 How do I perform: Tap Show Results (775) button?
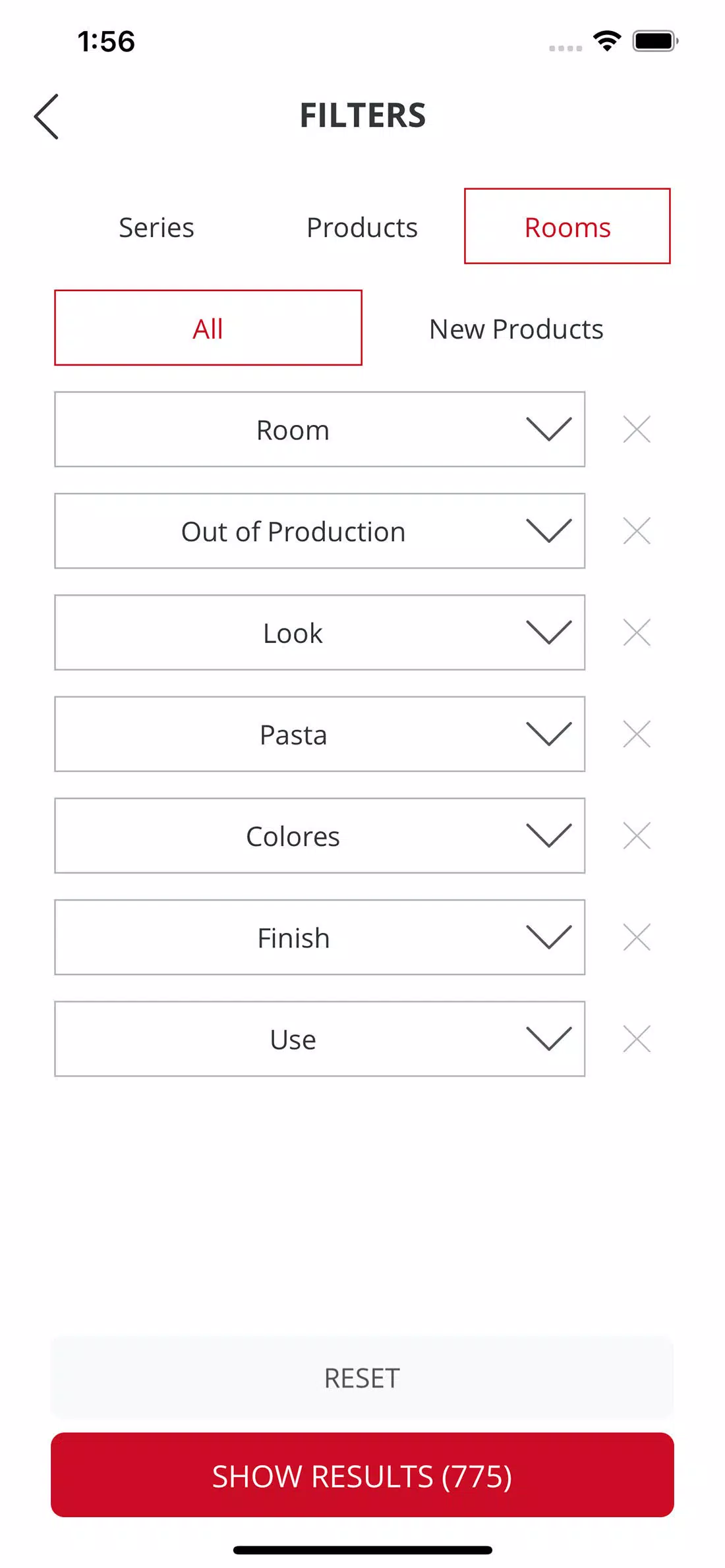[x=362, y=1475]
